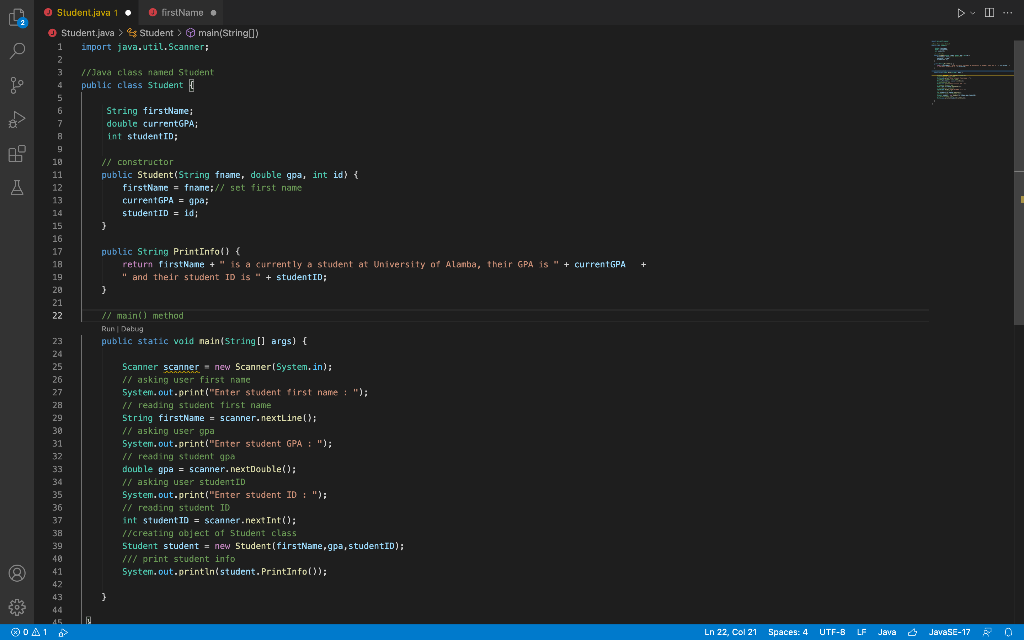
Task: Open the editor More Actions ellipsis
Action: point(1009,12)
